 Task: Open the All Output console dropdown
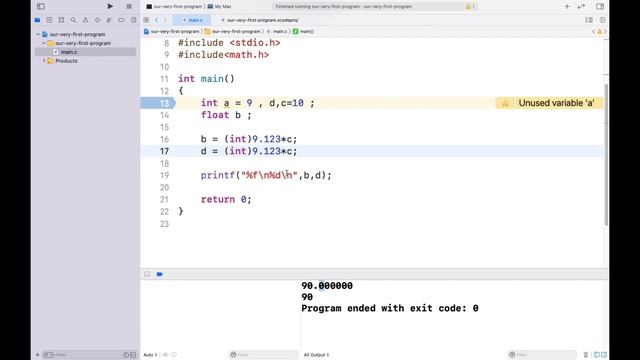coord(316,355)
